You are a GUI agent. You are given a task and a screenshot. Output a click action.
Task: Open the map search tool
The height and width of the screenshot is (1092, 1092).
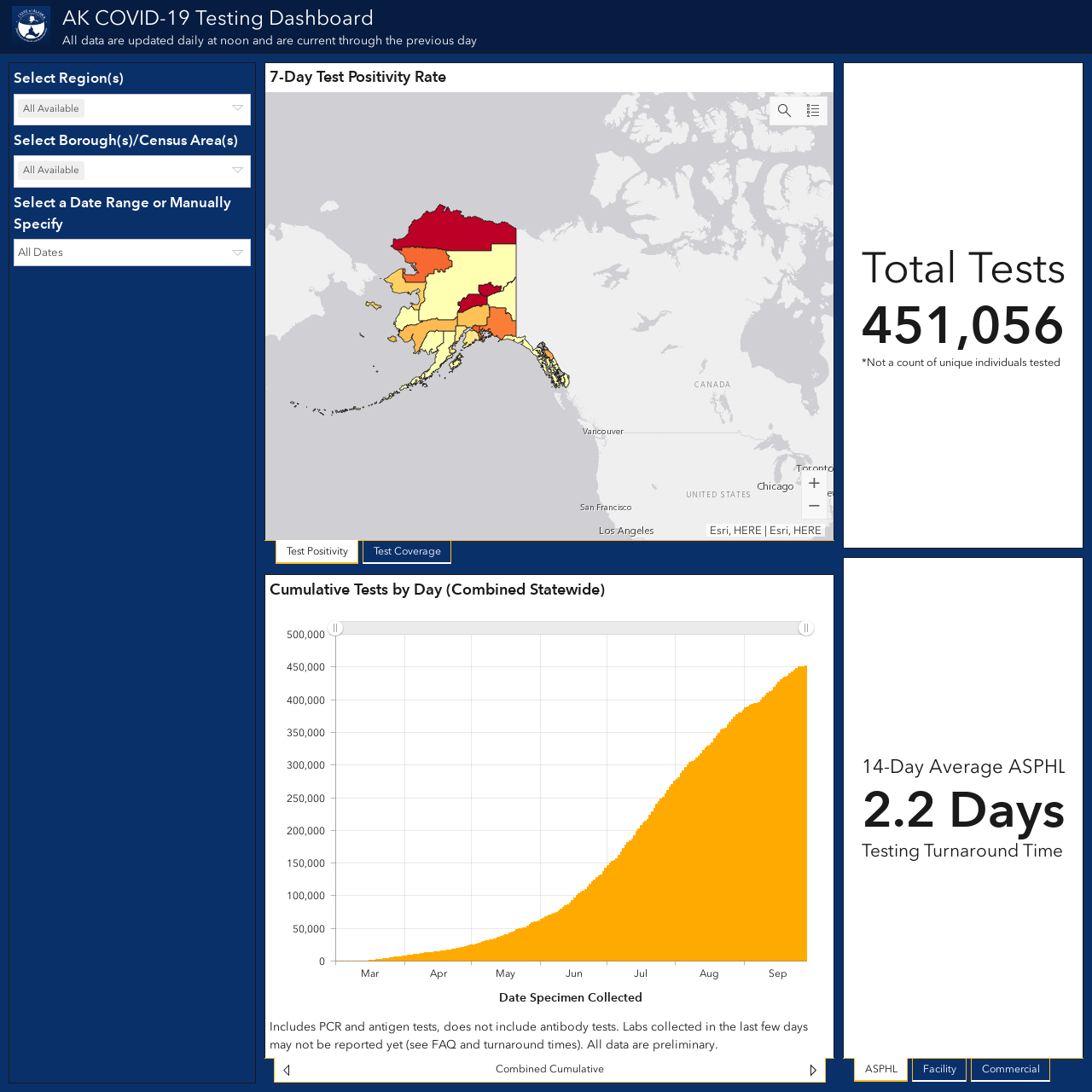coord(784,111)
